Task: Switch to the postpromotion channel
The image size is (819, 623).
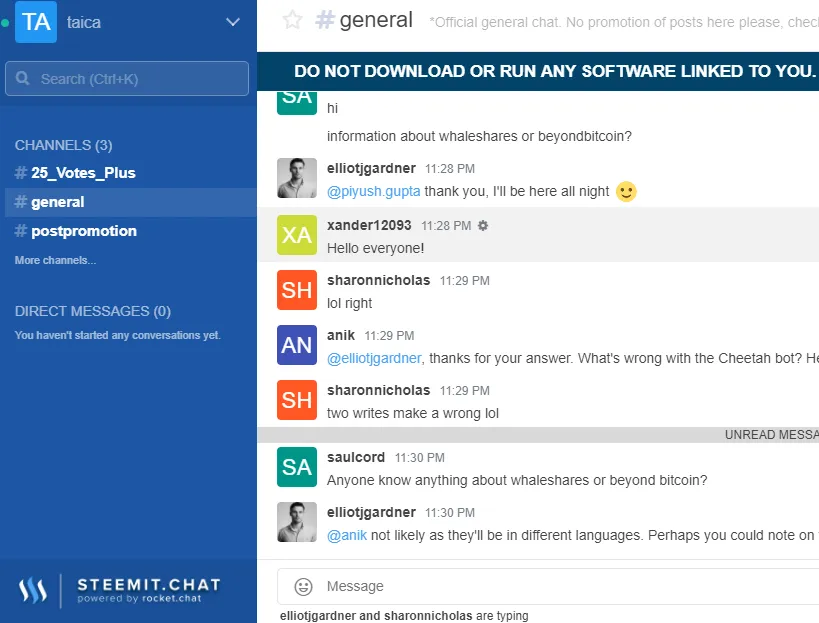Action: click(83, 231)
